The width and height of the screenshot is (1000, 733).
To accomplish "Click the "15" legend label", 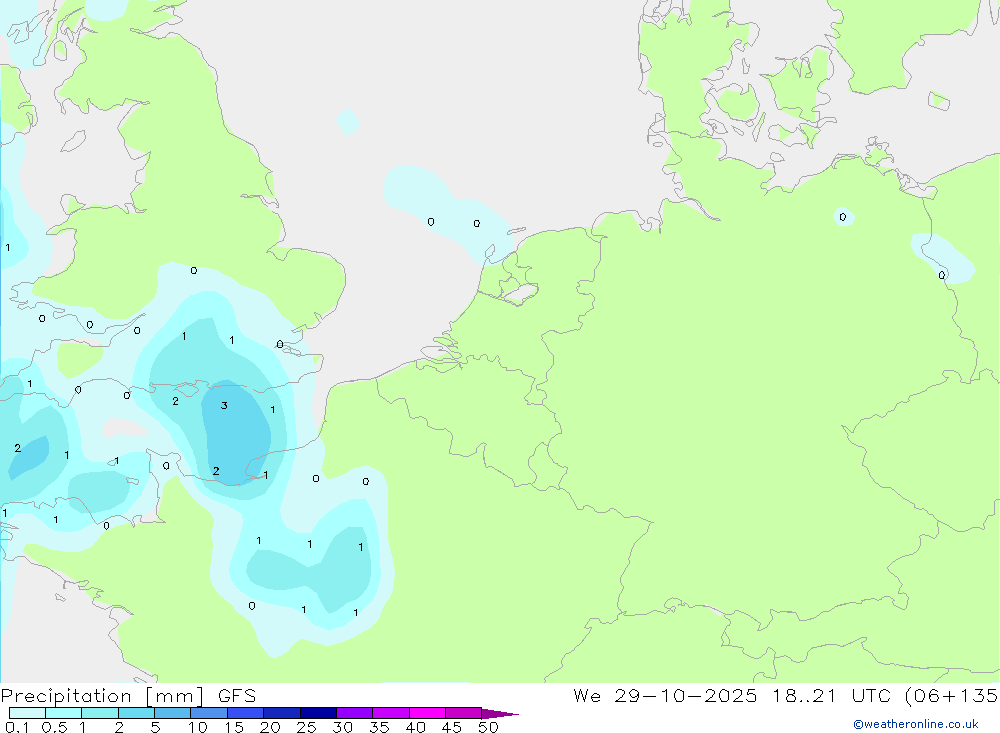I will pyautogui.click(x=234, y=727).
